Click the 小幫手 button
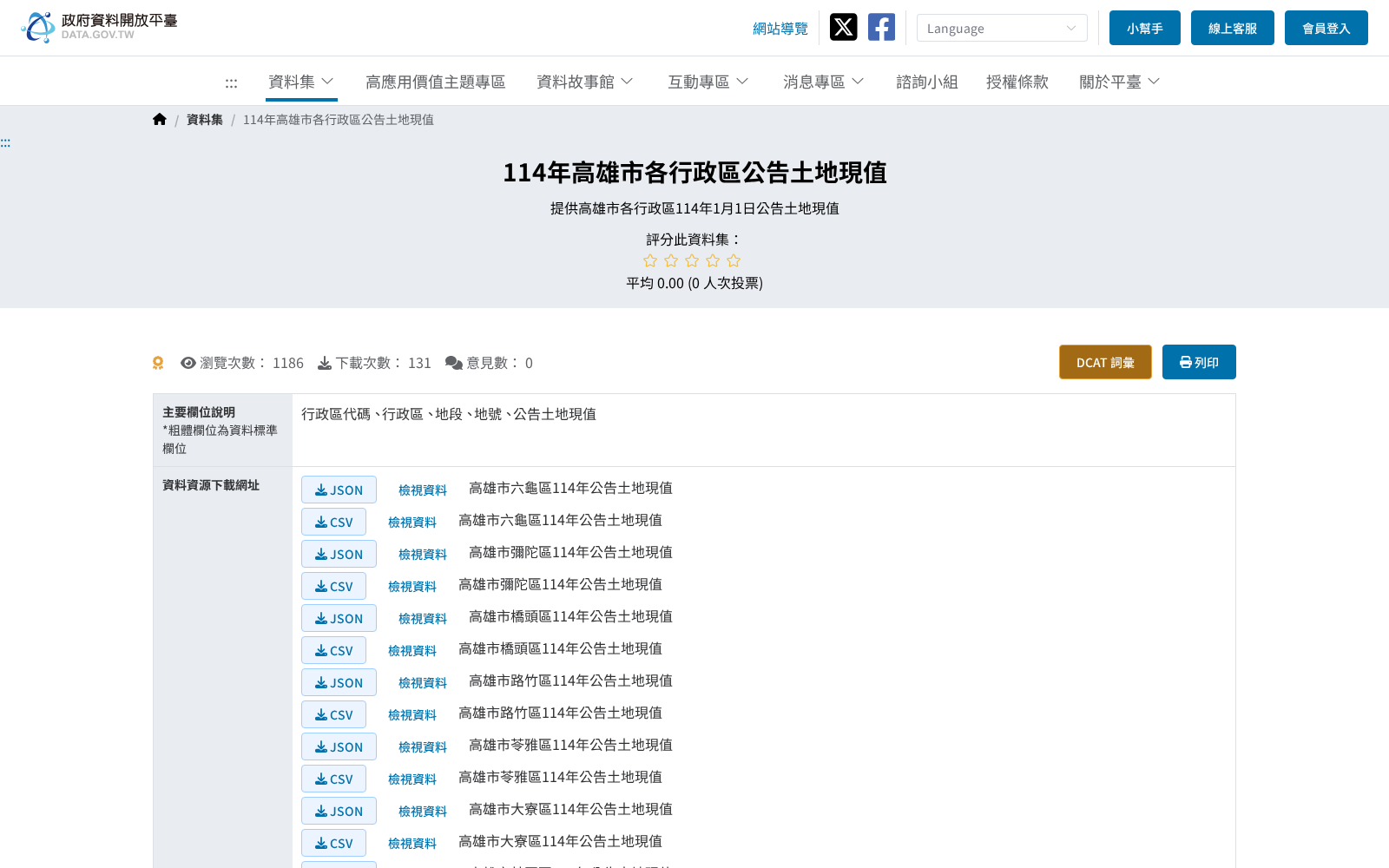 [x=1145, y=28]
